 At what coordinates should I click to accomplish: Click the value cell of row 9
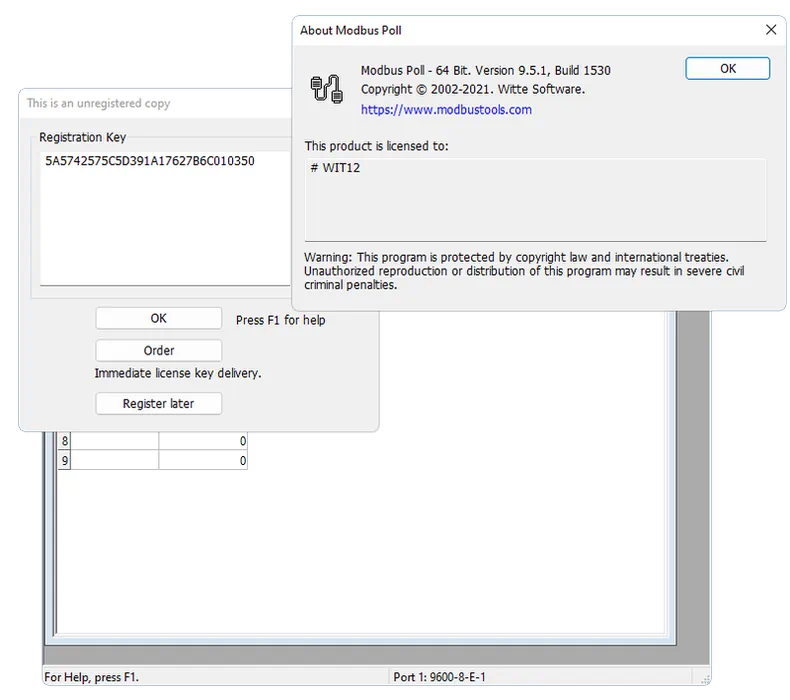point(203,461)
